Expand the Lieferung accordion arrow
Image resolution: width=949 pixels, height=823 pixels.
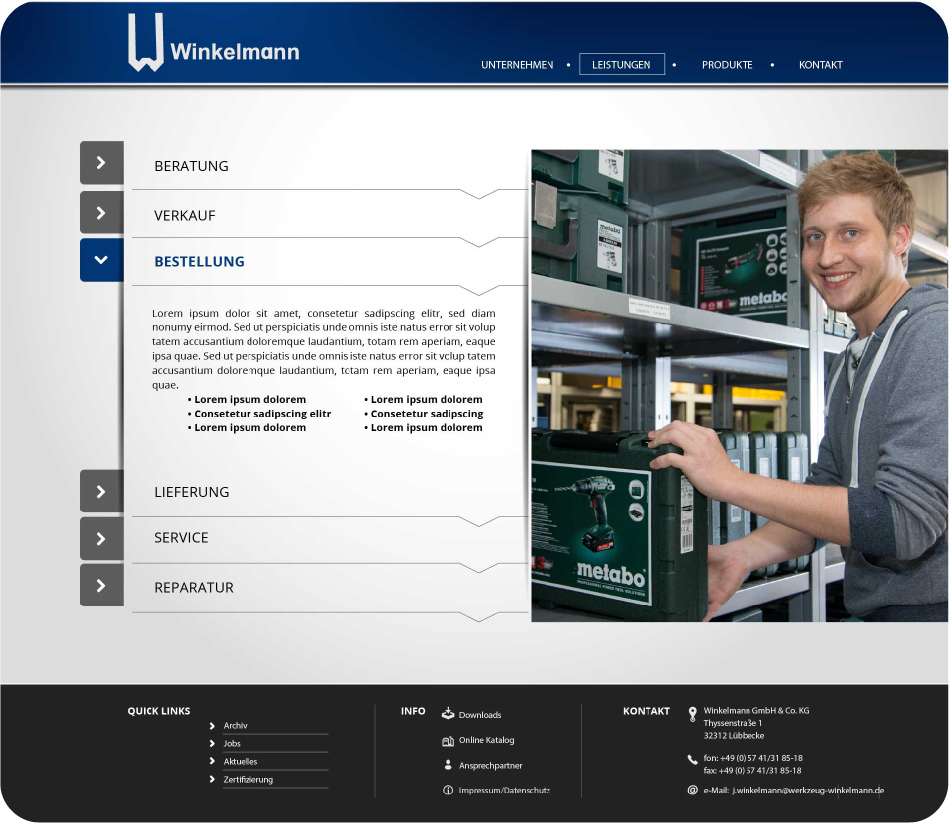coord(101,491)
